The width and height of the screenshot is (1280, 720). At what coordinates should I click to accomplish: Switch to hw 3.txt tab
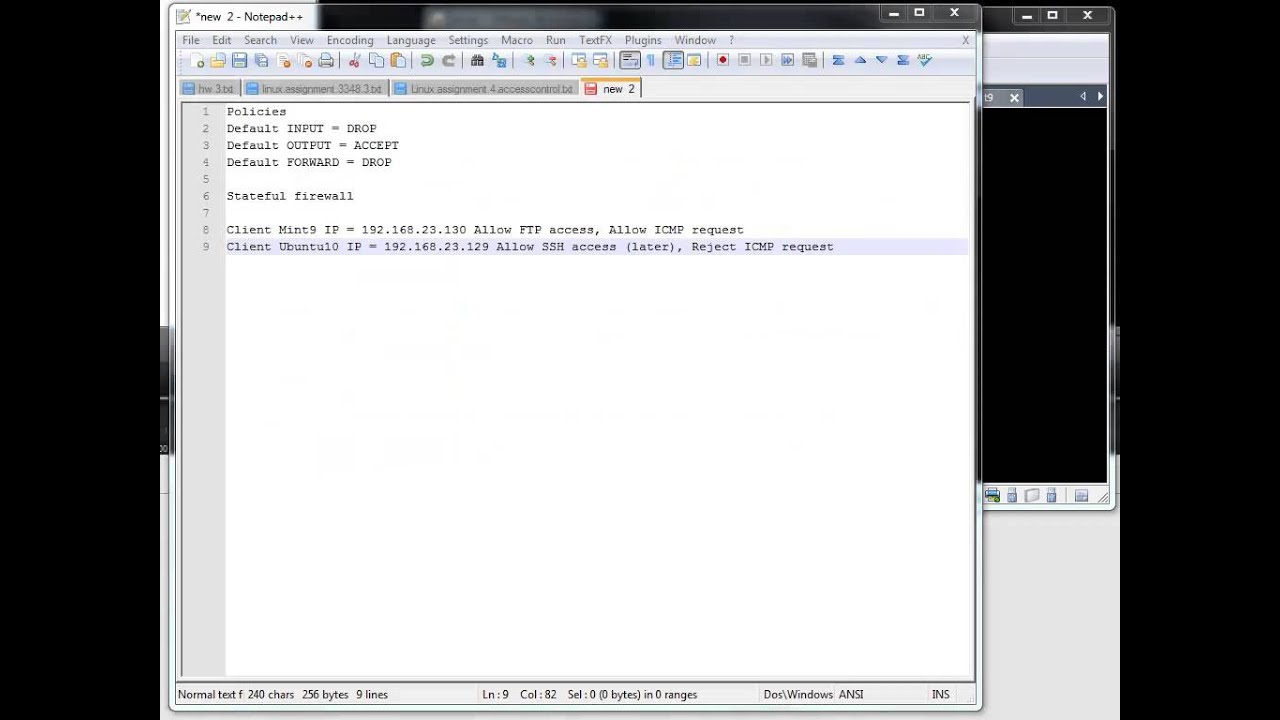tap(214, 89)
